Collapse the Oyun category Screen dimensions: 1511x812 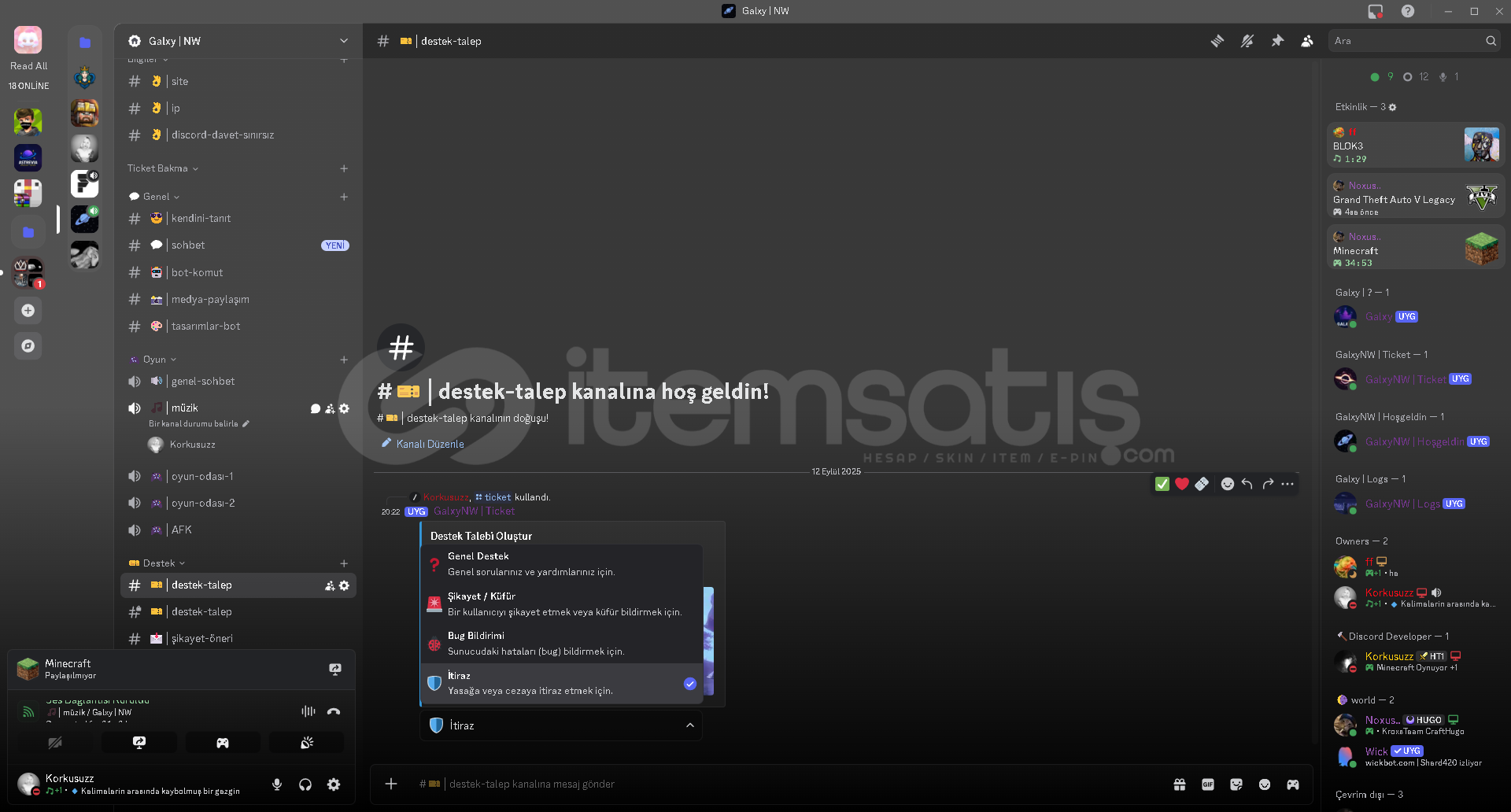click(x=153, y=360)
